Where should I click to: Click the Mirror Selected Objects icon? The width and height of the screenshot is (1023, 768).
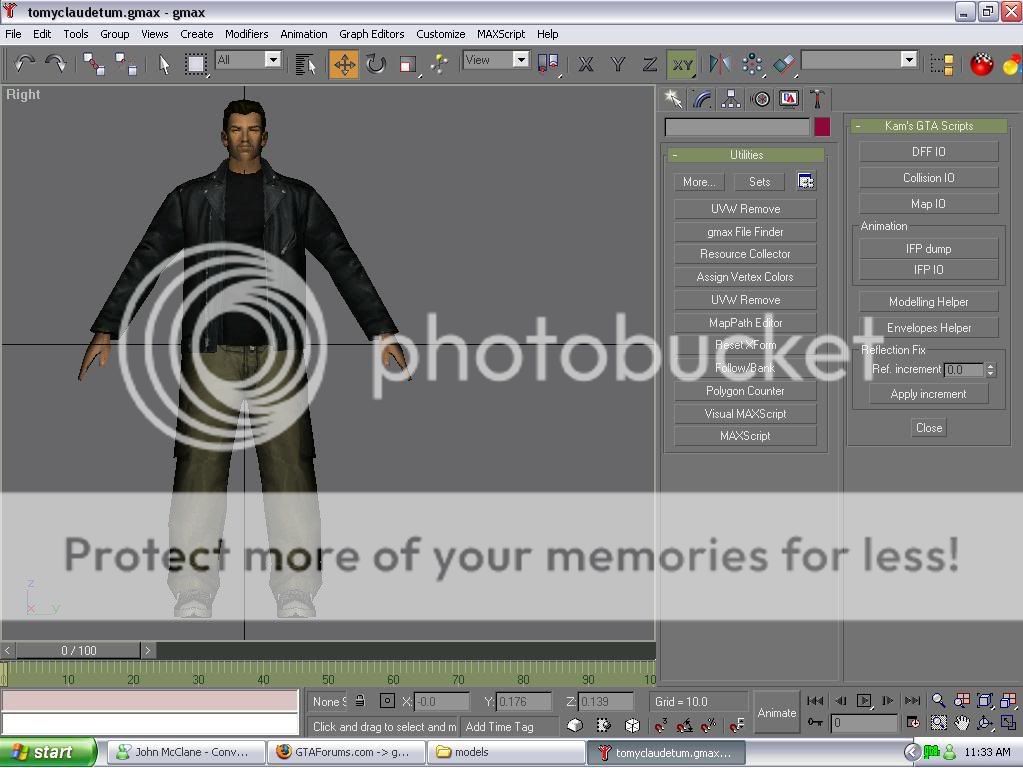click(x=719, y=65)
